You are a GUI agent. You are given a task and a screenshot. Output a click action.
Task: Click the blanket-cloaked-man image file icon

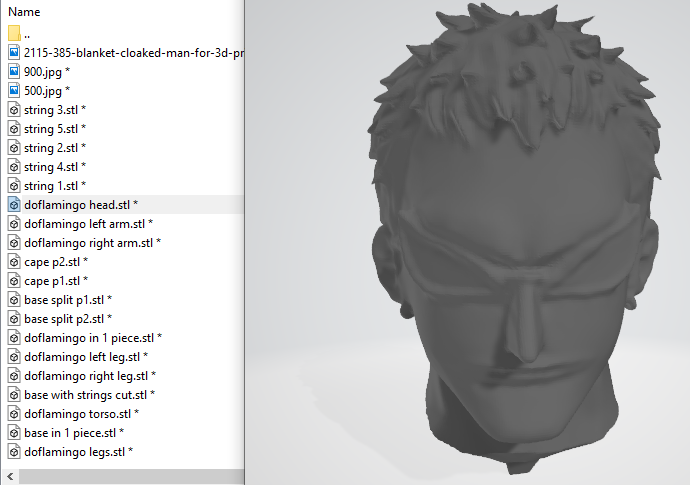[x=14, y=52]
